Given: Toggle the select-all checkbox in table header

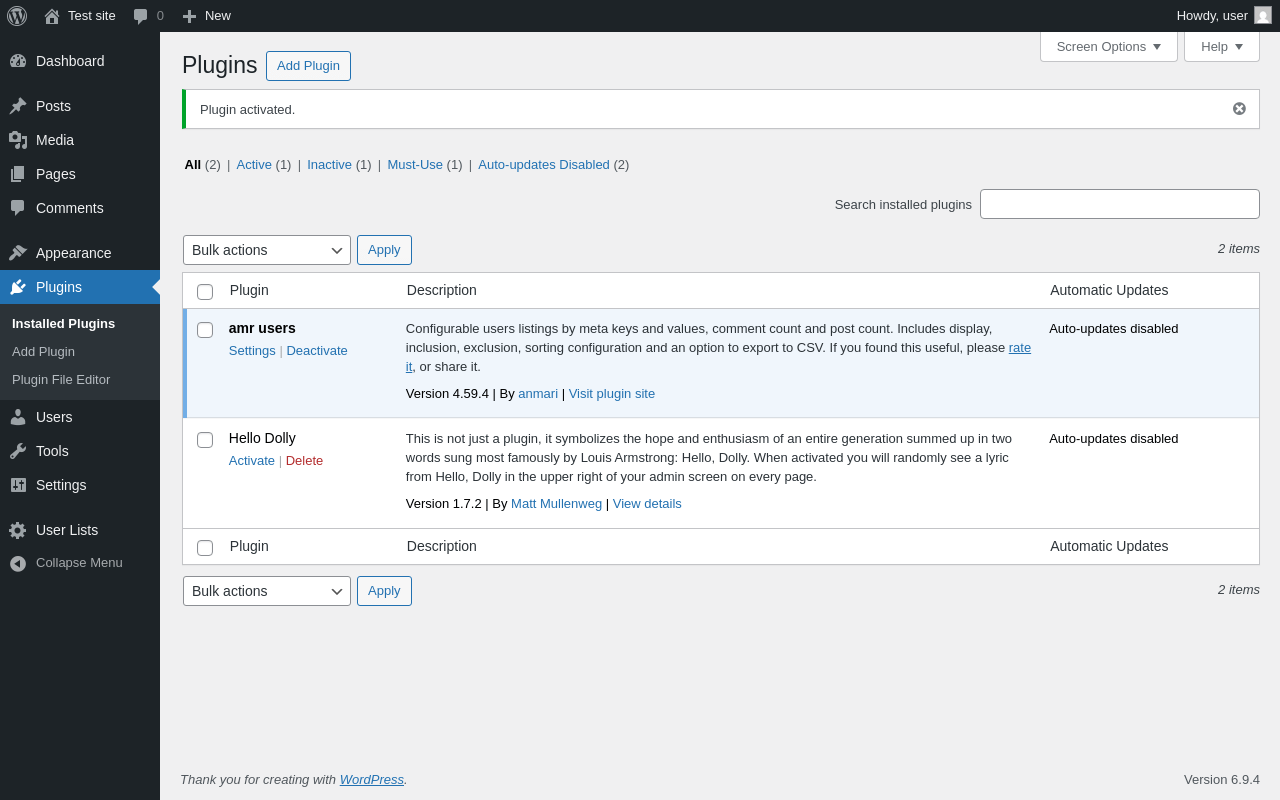Looking at the screenshot, I should point(205,292).
